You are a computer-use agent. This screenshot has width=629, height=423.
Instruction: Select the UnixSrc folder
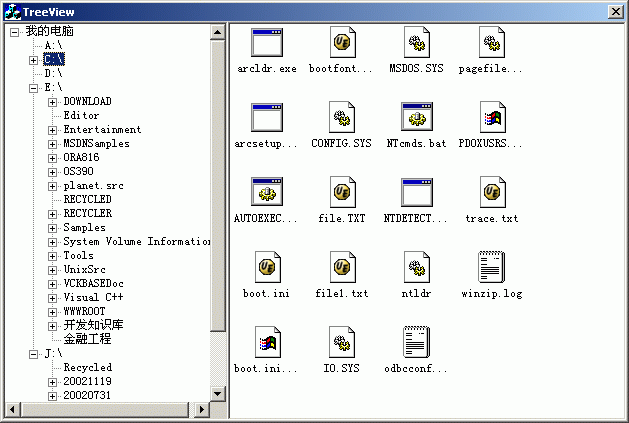coord(84,270)
